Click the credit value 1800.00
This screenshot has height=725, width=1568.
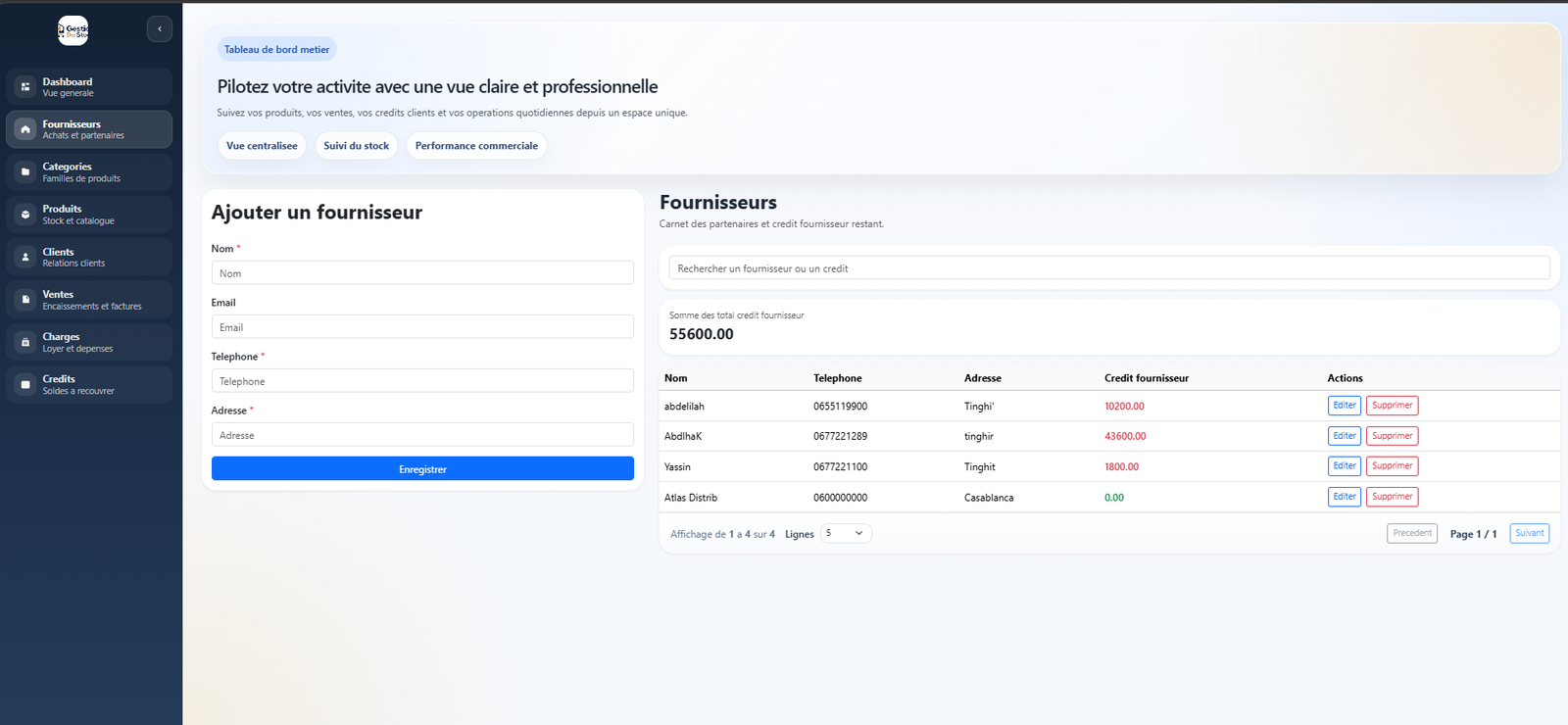(1121, 467)
